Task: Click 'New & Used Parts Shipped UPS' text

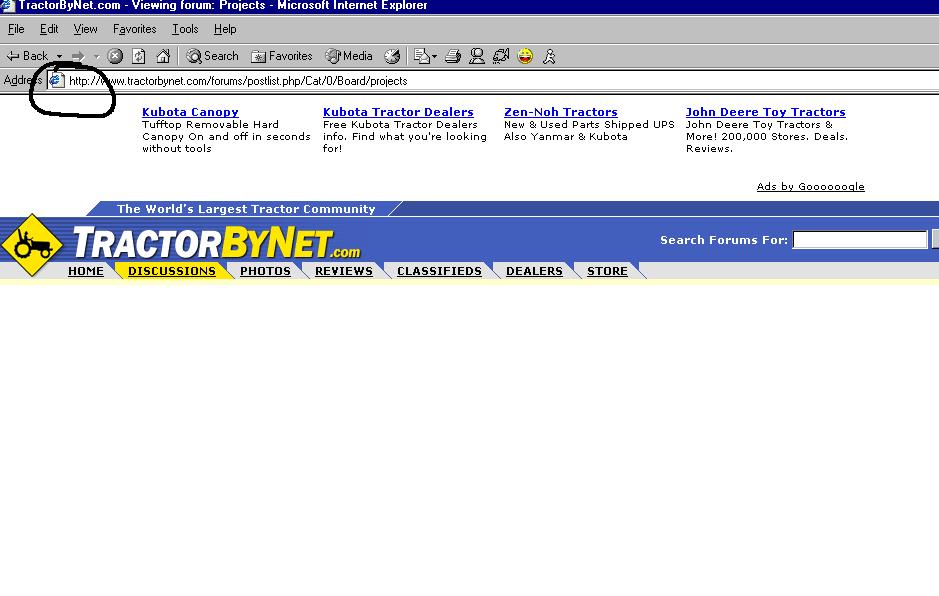Action: (589, 125)
